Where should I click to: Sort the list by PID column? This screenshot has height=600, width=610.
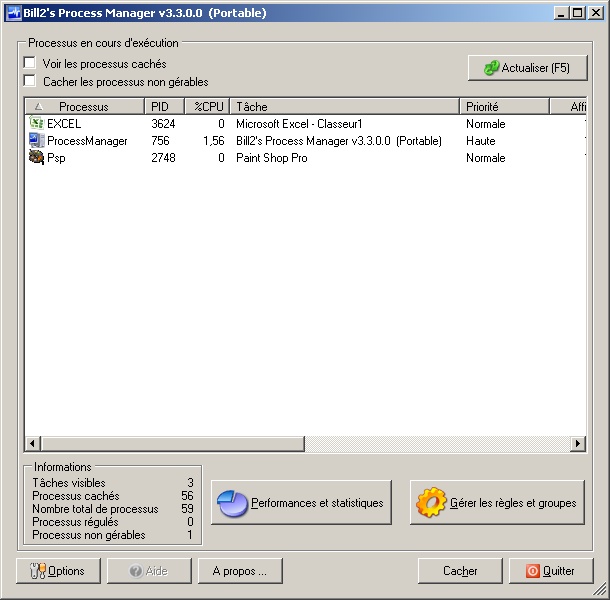165,107
